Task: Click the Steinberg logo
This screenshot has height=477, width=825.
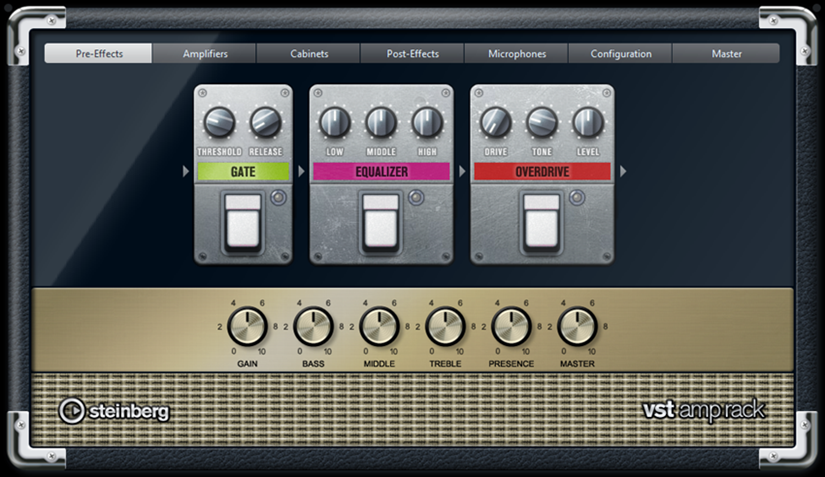Action: pyautogui.click(x=114, y=411)
